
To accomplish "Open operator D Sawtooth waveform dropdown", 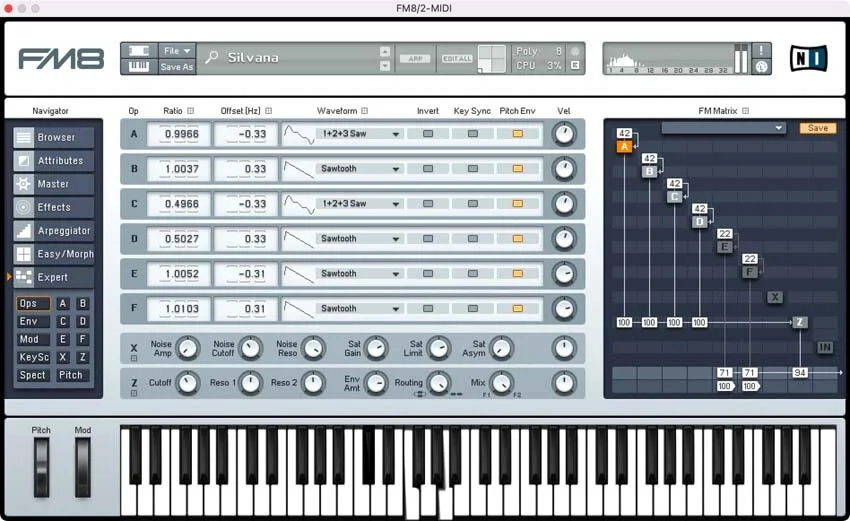I will pos(359,239).
